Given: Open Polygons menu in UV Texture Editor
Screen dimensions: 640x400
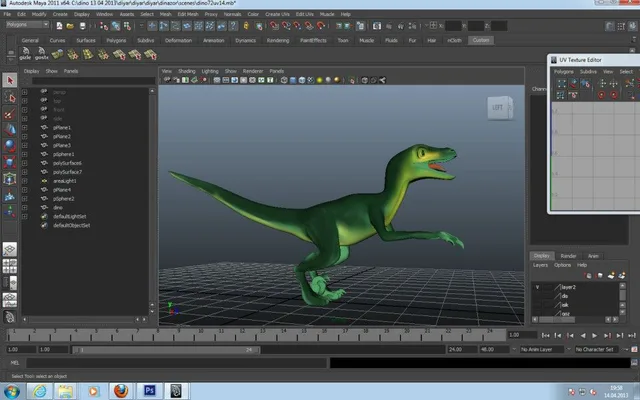Looking at the screenshot, I should coord(564,72).
